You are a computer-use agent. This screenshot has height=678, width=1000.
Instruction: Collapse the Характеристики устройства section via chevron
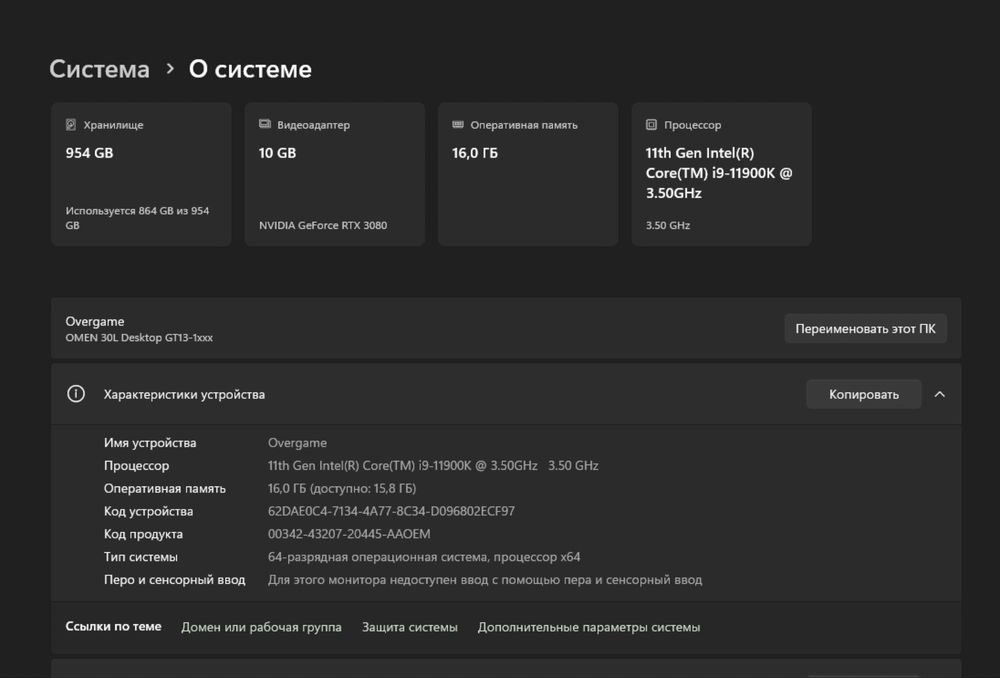(939, 394)
